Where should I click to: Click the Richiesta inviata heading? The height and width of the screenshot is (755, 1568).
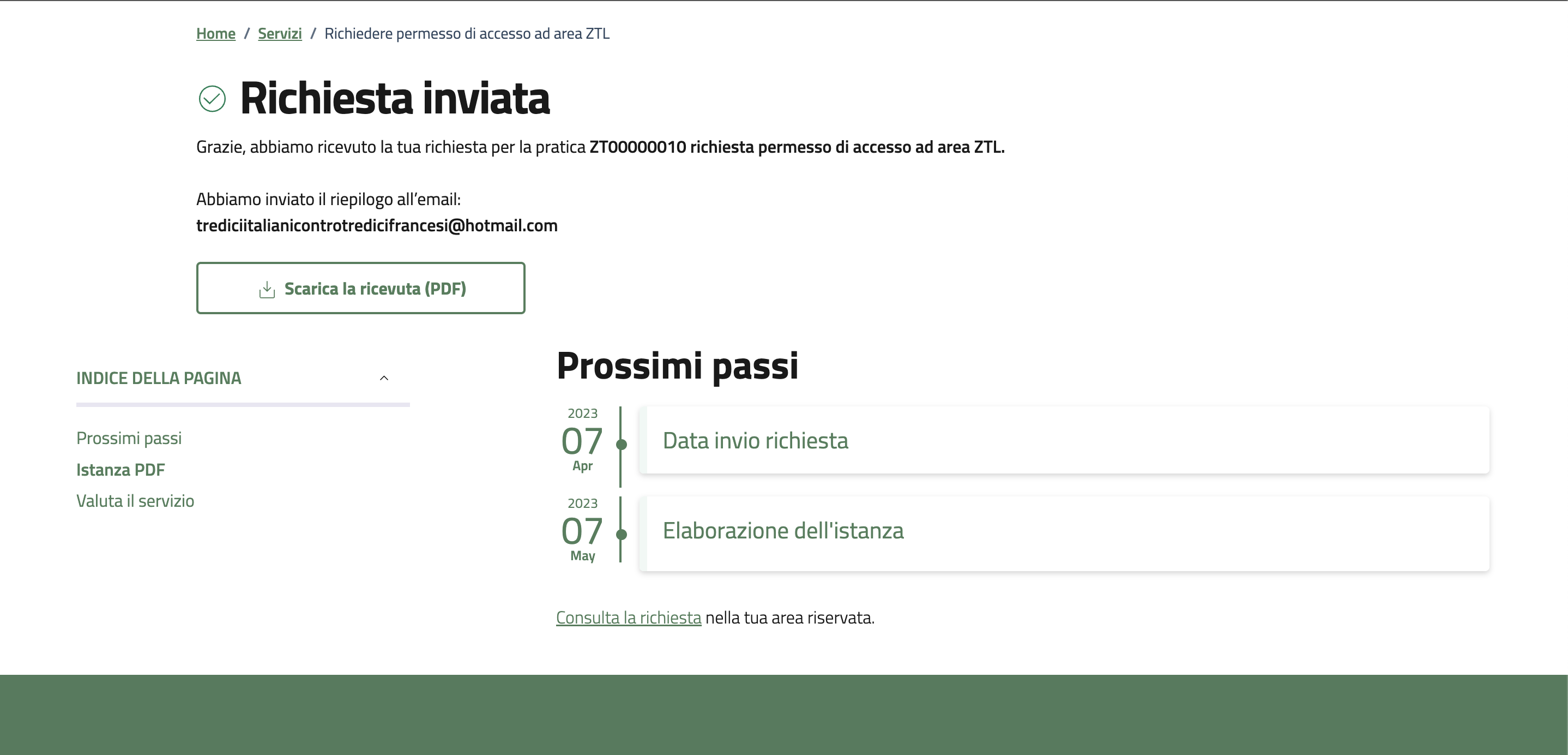point(394,99)
